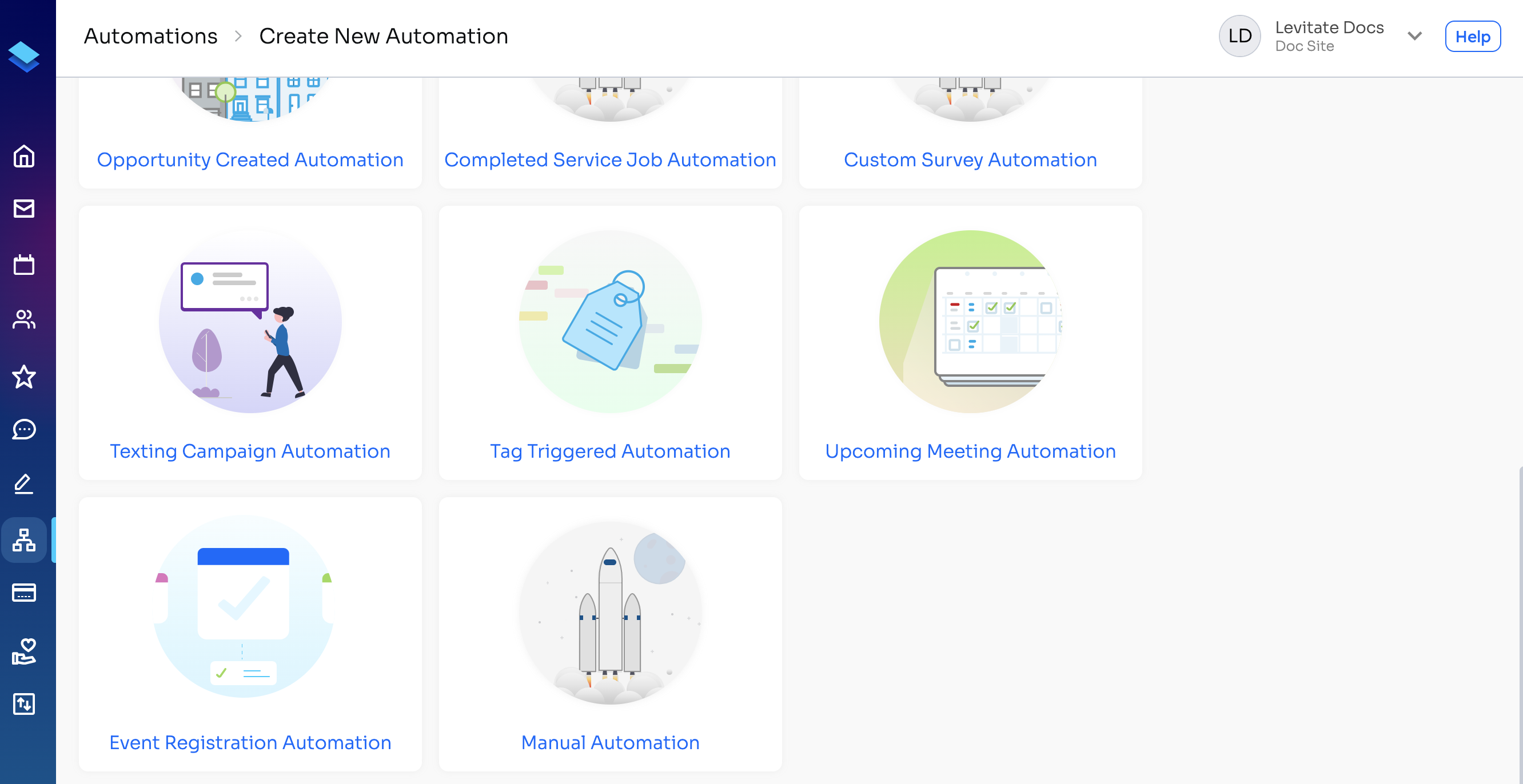Expand the Levitate Docs account dropdown chevron
Viewport: 1523px width, 784px height.
coord(1415,36)
